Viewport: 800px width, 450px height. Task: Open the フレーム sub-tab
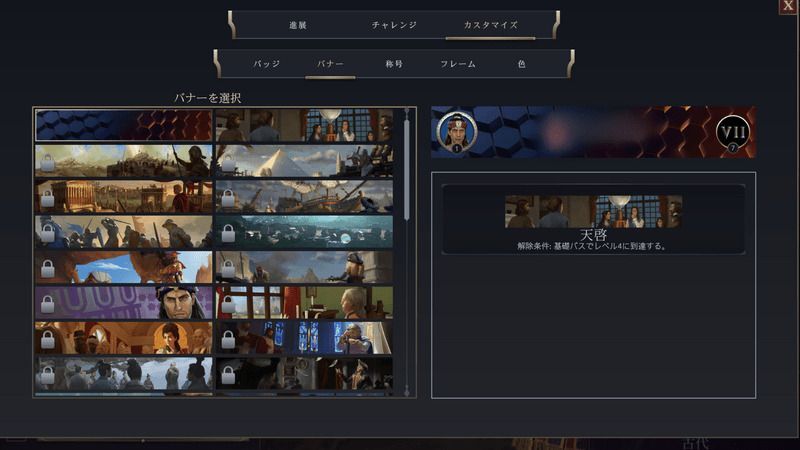(458, 64)
